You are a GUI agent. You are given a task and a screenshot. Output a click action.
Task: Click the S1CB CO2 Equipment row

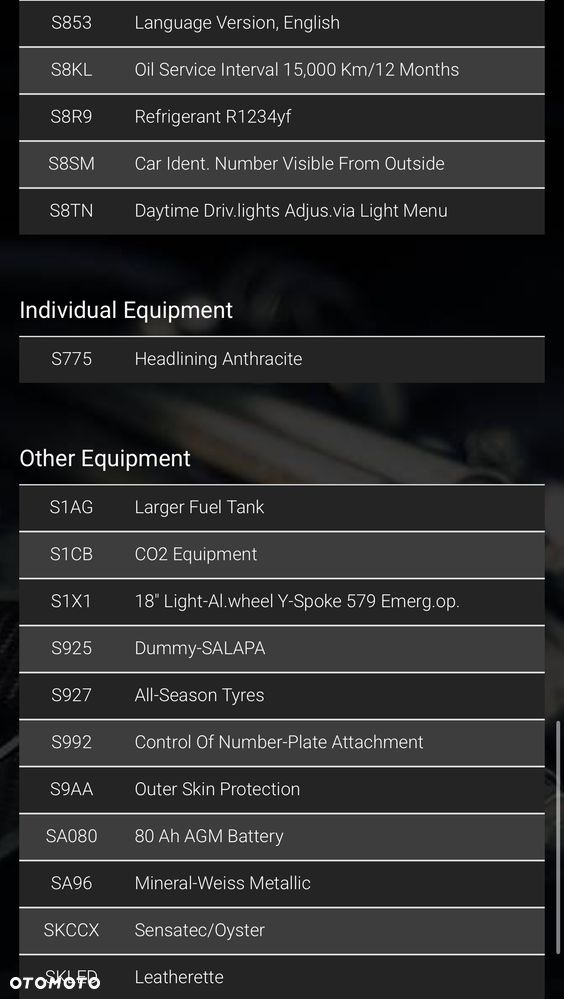[x=282, y=555]
